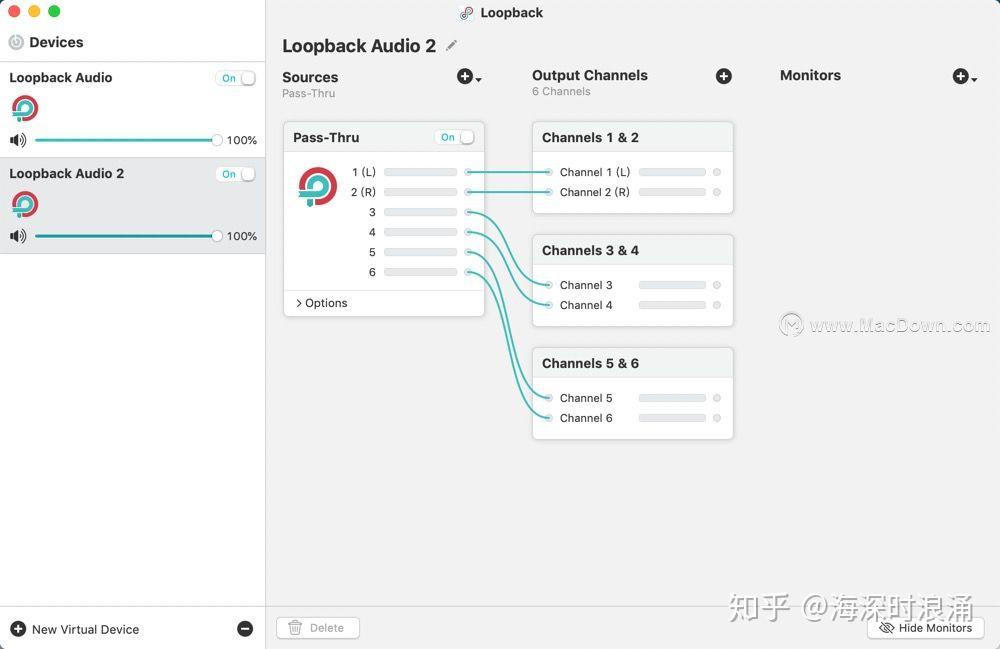Image resolution: width=1000 pixels, height=649 pixels.
Task: Open the Sources add dropdown arrow
Action: click(477, 78)
